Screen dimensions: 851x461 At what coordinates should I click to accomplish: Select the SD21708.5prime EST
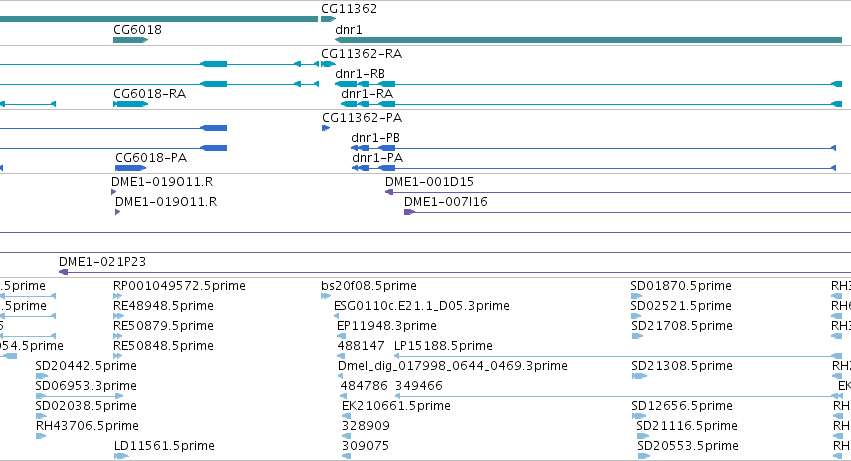(637, 336)
